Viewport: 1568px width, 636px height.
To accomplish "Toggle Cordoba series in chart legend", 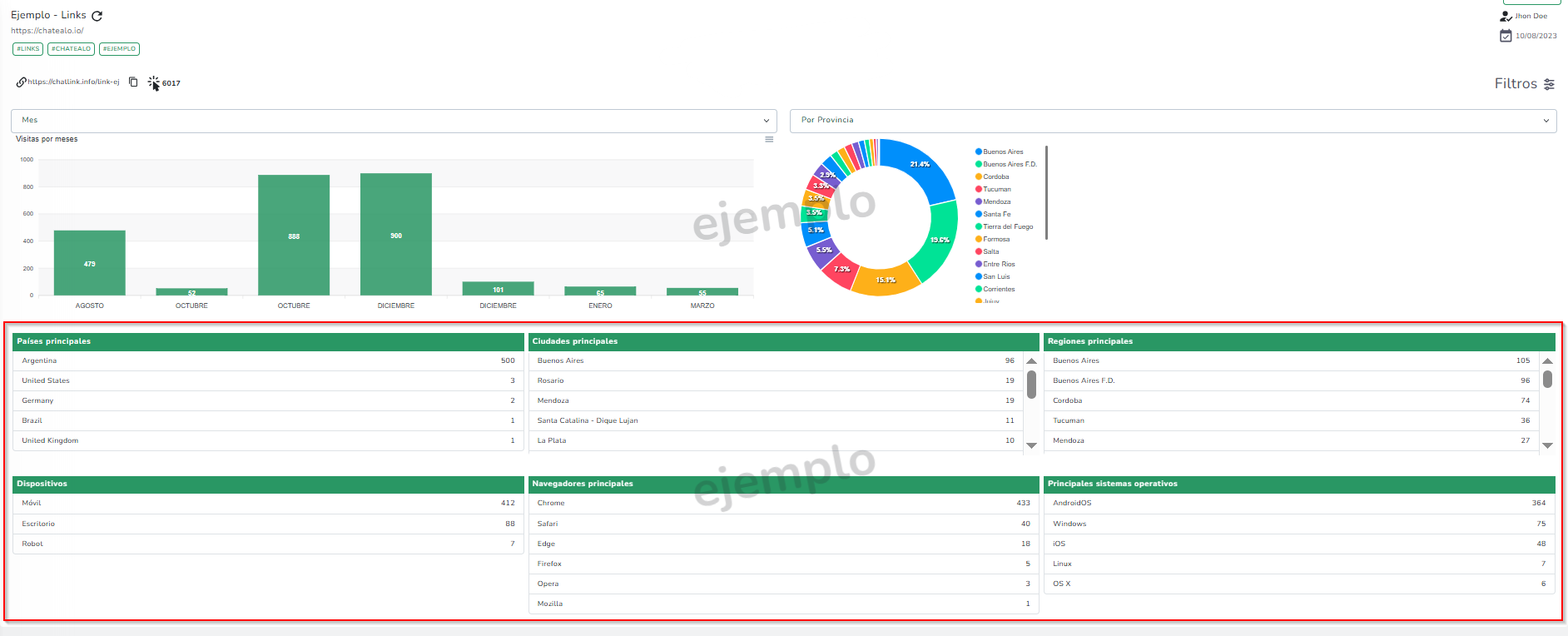I will click(x=995, y=176).
